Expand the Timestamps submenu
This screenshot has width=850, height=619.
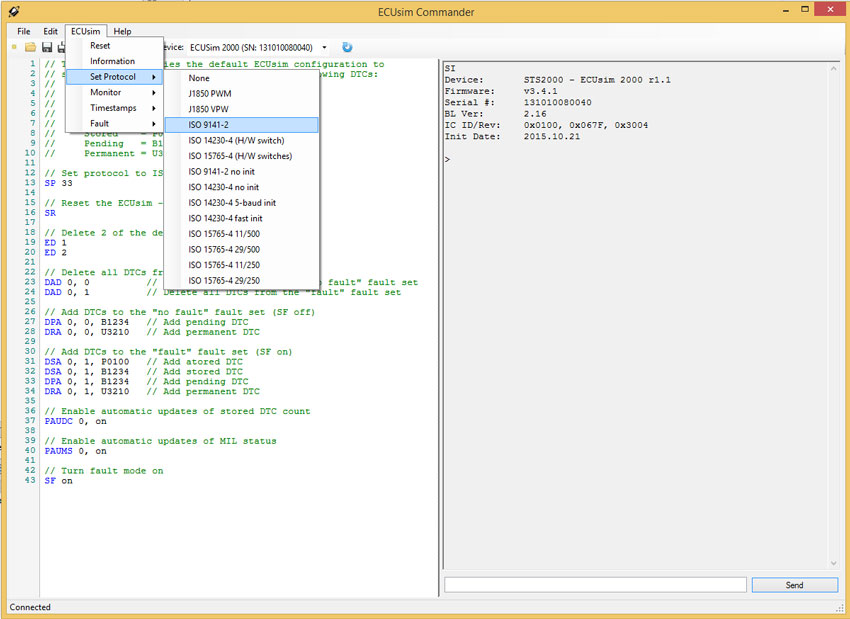point(114,108)
